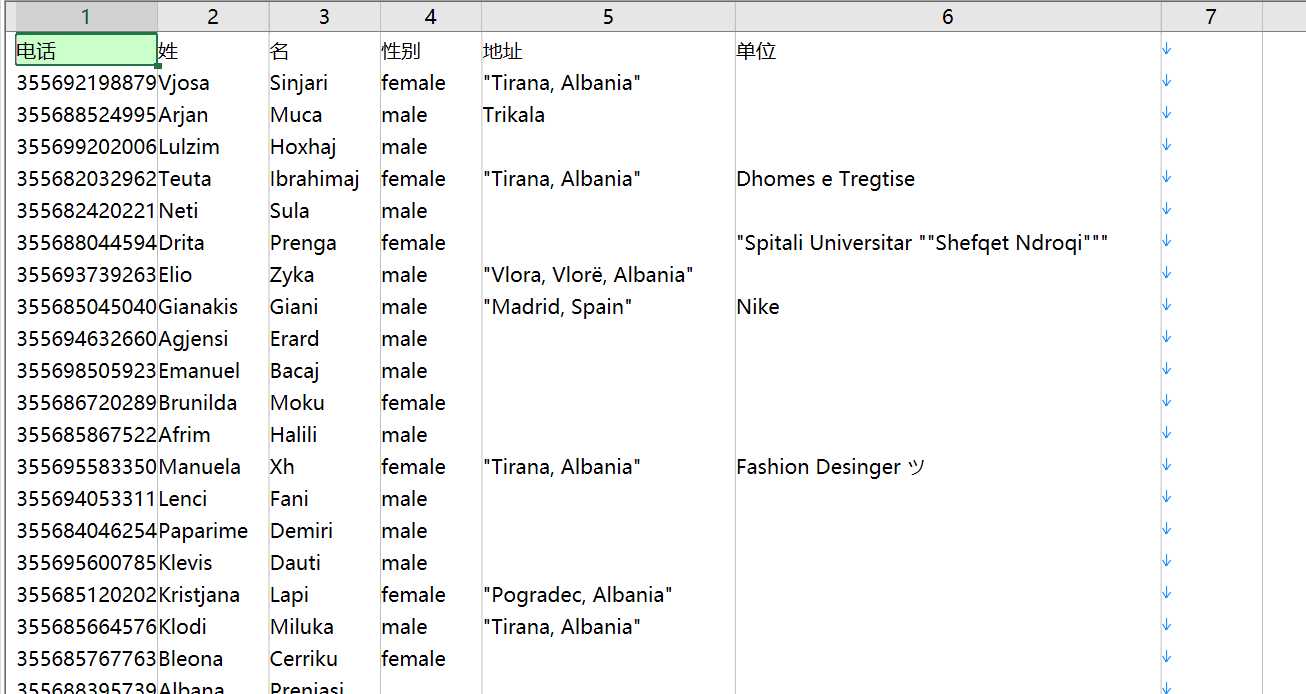Screen dimensions: 1306x694
Task: Select the Fani cell
Action: 325,499
